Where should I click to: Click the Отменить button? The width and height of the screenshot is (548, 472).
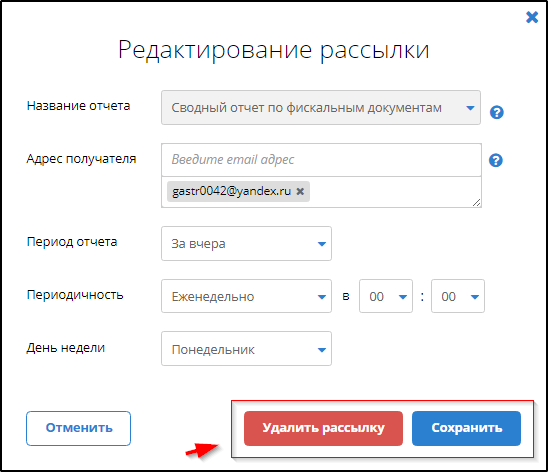click(x=79, y=428)
